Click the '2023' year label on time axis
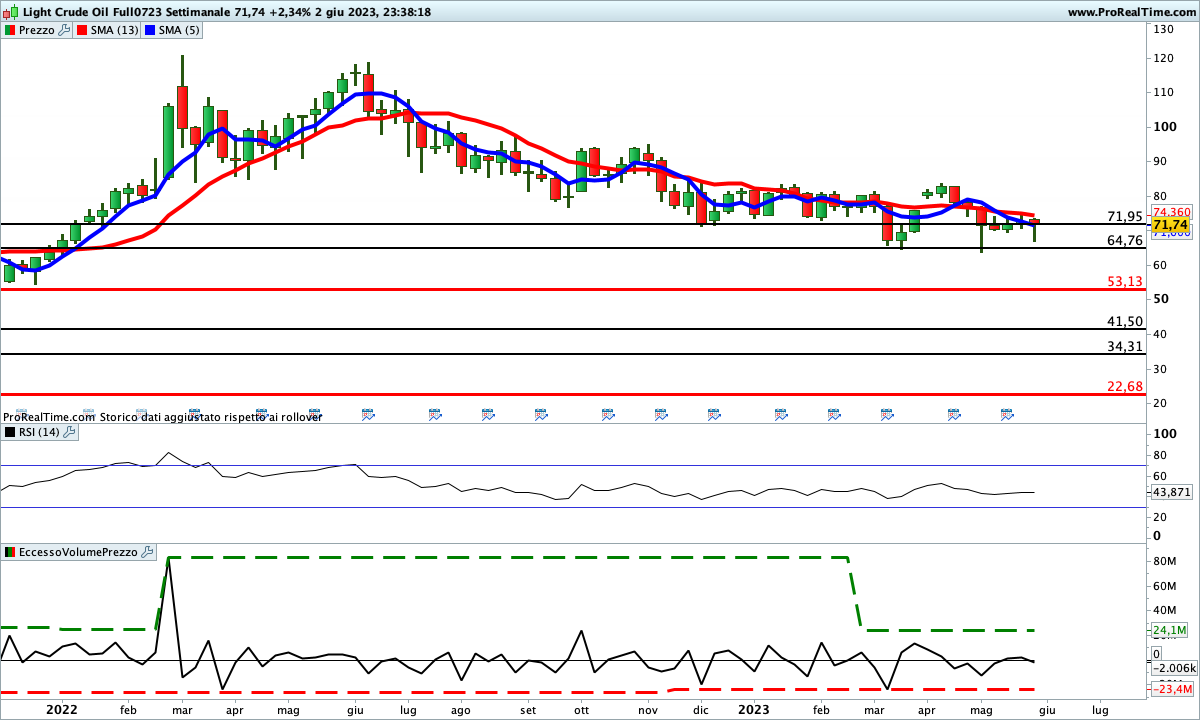This screenshot has height=720, width=1200. [x=753, y=709]
